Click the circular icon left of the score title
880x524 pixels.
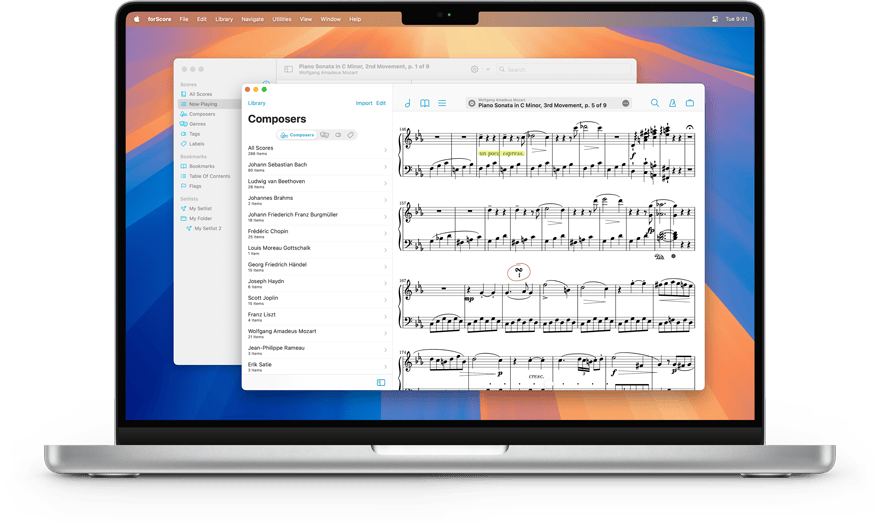[x=472, y=103]
